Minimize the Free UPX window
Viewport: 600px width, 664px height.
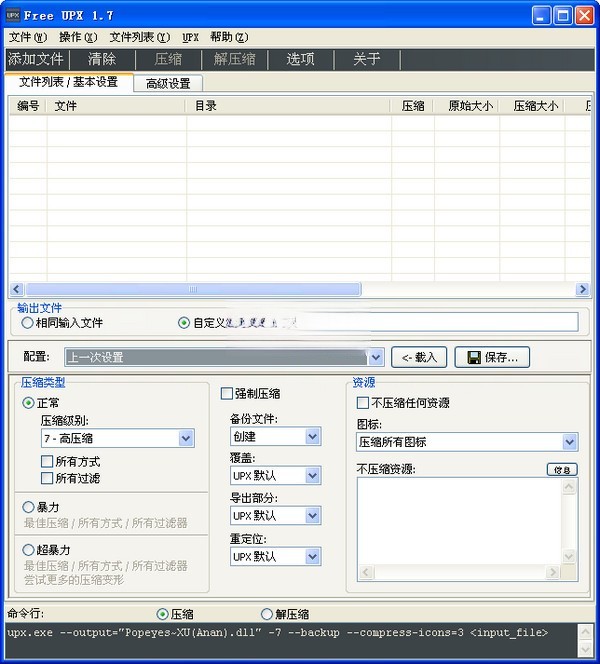(x=541, y=16)
